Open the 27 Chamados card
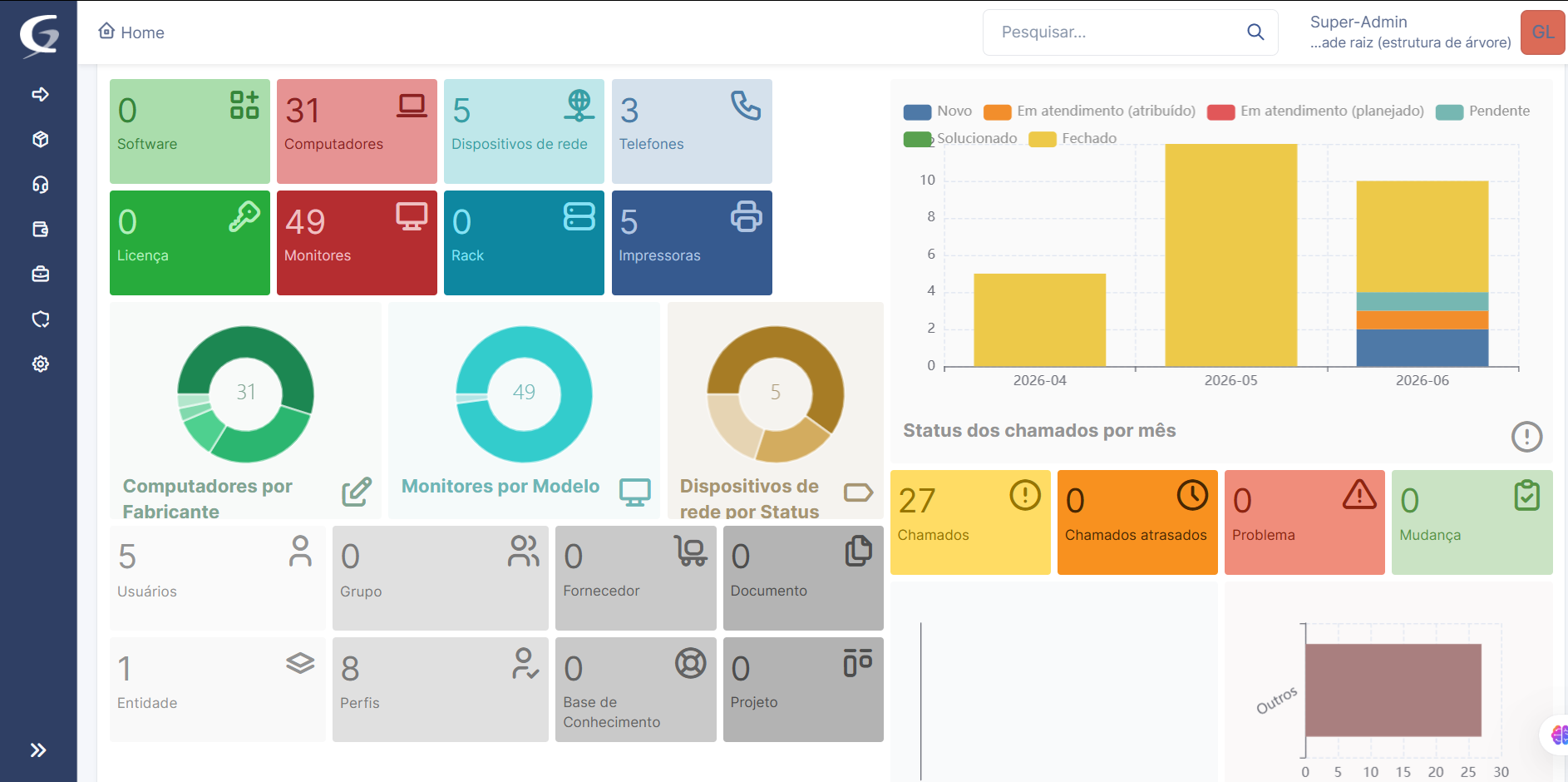 970,522
